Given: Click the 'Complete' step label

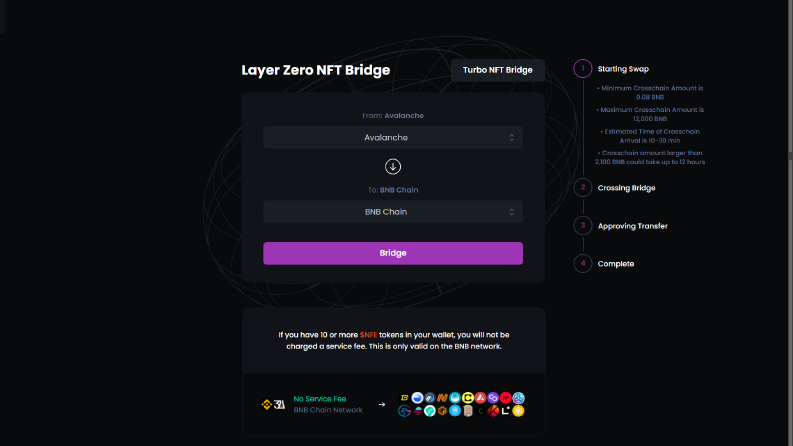Looking at the screenshot, I should tap(615, 264).
